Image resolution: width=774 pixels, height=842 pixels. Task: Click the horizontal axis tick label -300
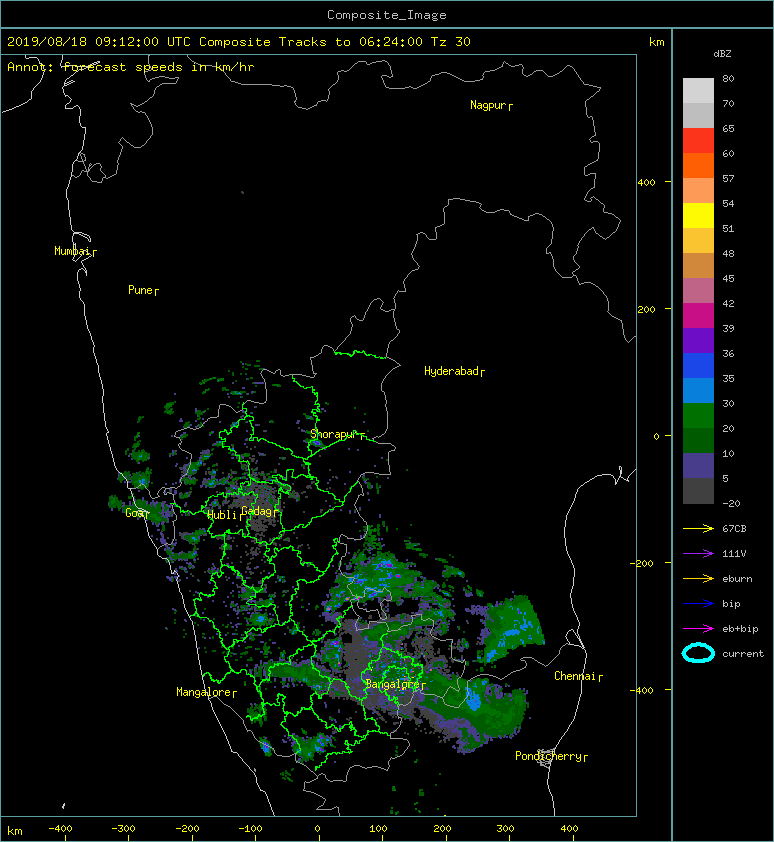(123, 829)
